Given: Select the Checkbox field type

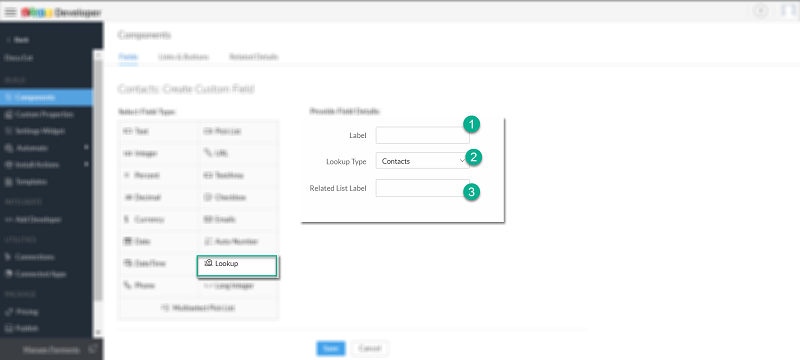Looking at the screenshot, I should click(x=238, y=197).
